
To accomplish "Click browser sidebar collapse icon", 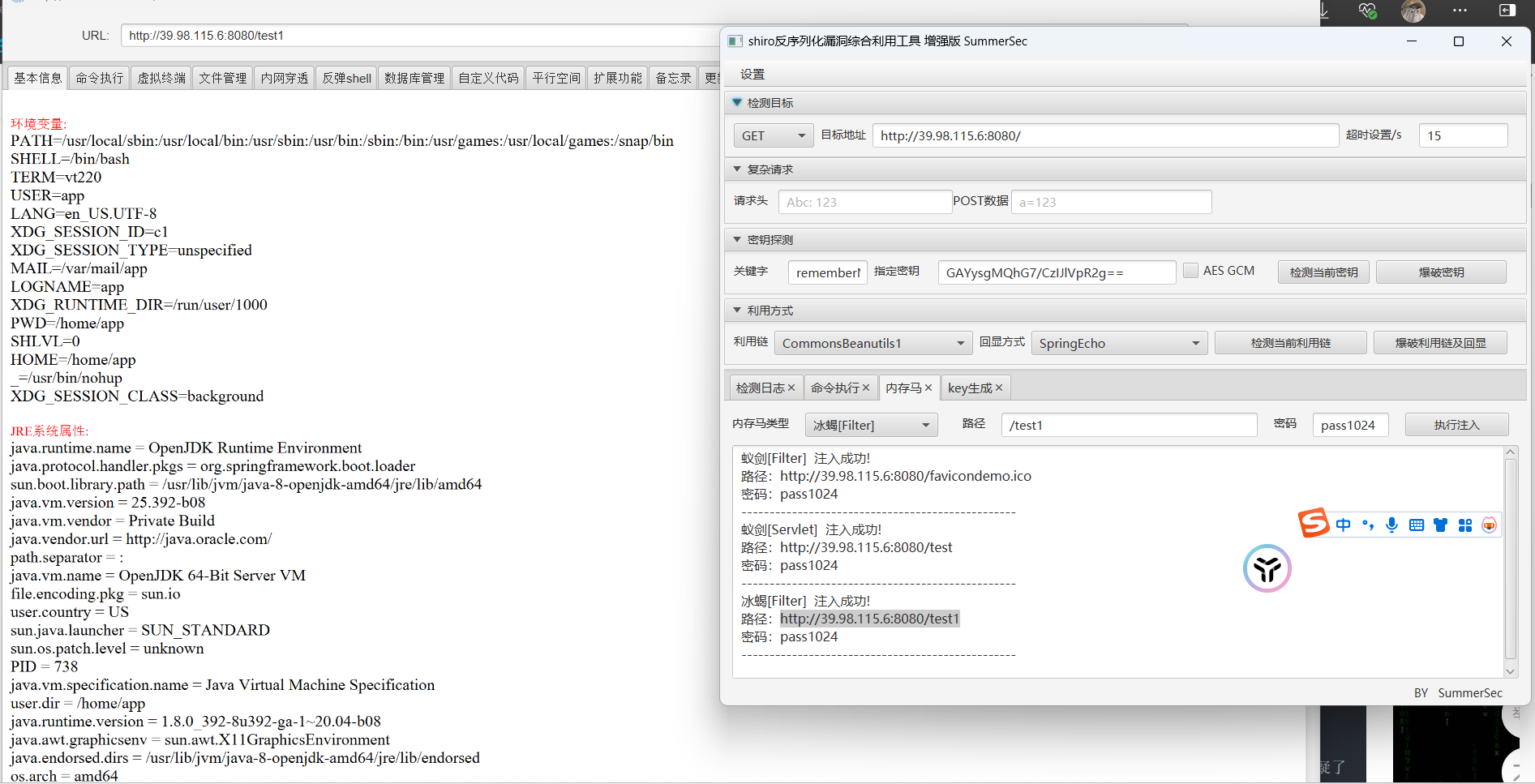I will tap(1507, 10).
